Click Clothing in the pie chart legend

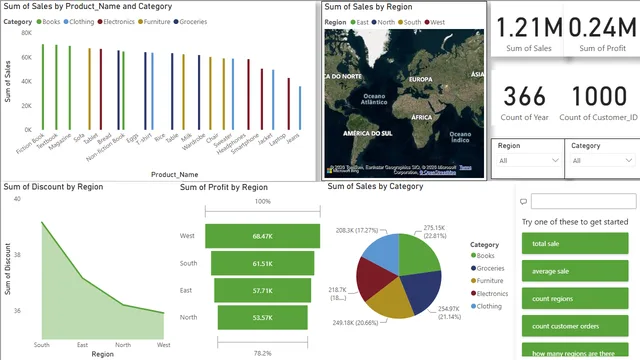pyautogui.click(x=486, y=306)
